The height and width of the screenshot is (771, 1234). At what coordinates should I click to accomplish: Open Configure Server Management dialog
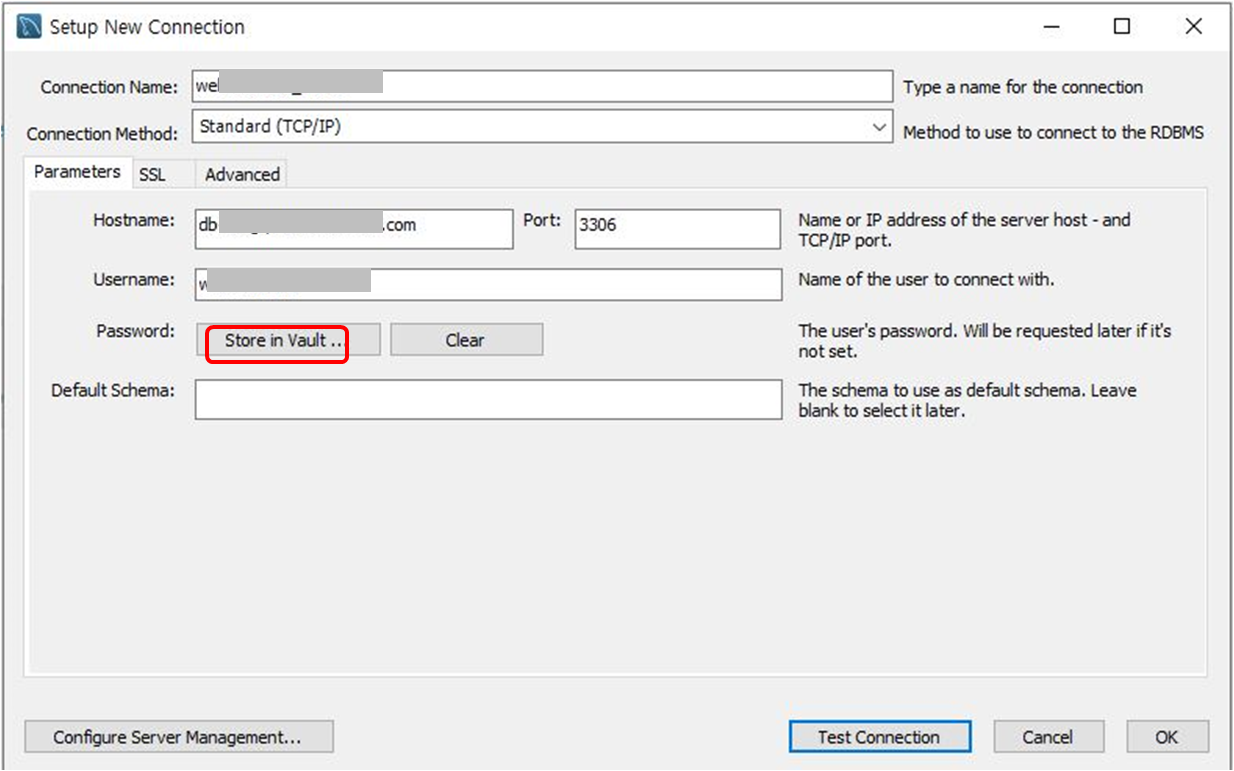click(178, 736)
